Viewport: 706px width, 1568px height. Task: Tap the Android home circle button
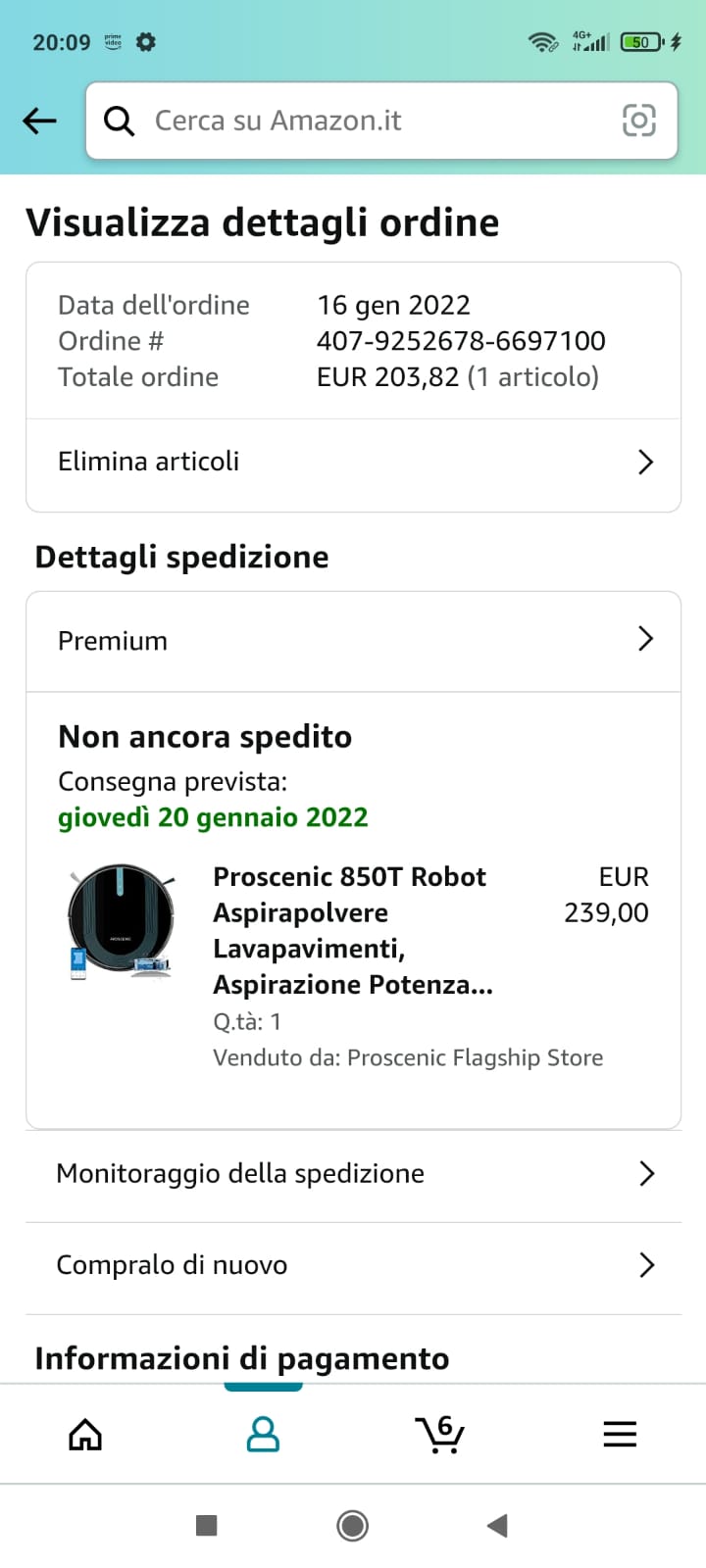(352, 1525)
